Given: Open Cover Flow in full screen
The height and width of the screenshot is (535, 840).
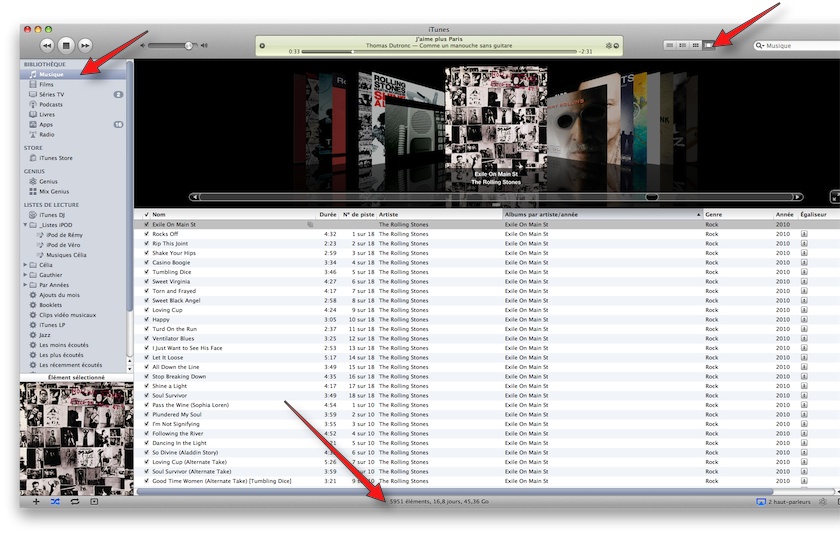Looking at the screenshot, I should pos(835,197).
